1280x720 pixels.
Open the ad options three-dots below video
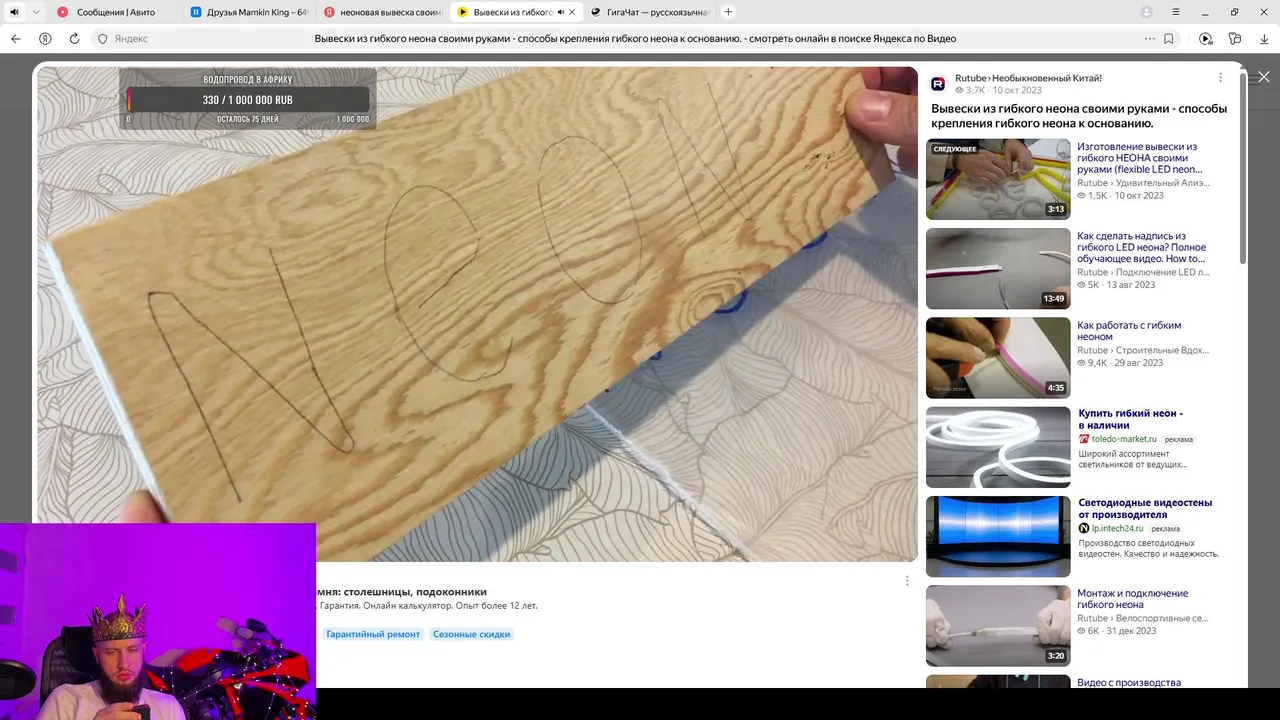click(x=907, y=581)
